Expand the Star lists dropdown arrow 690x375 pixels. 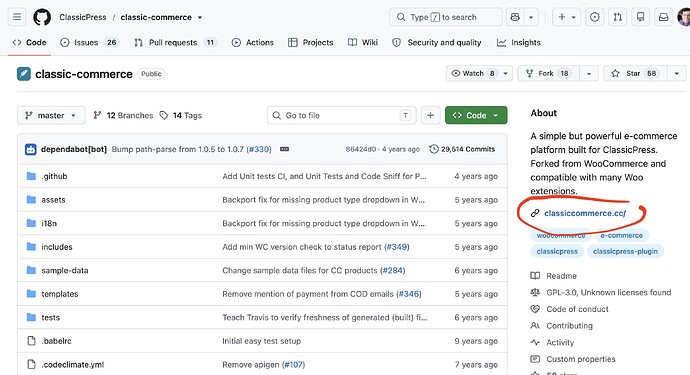[x=677, y=74]
